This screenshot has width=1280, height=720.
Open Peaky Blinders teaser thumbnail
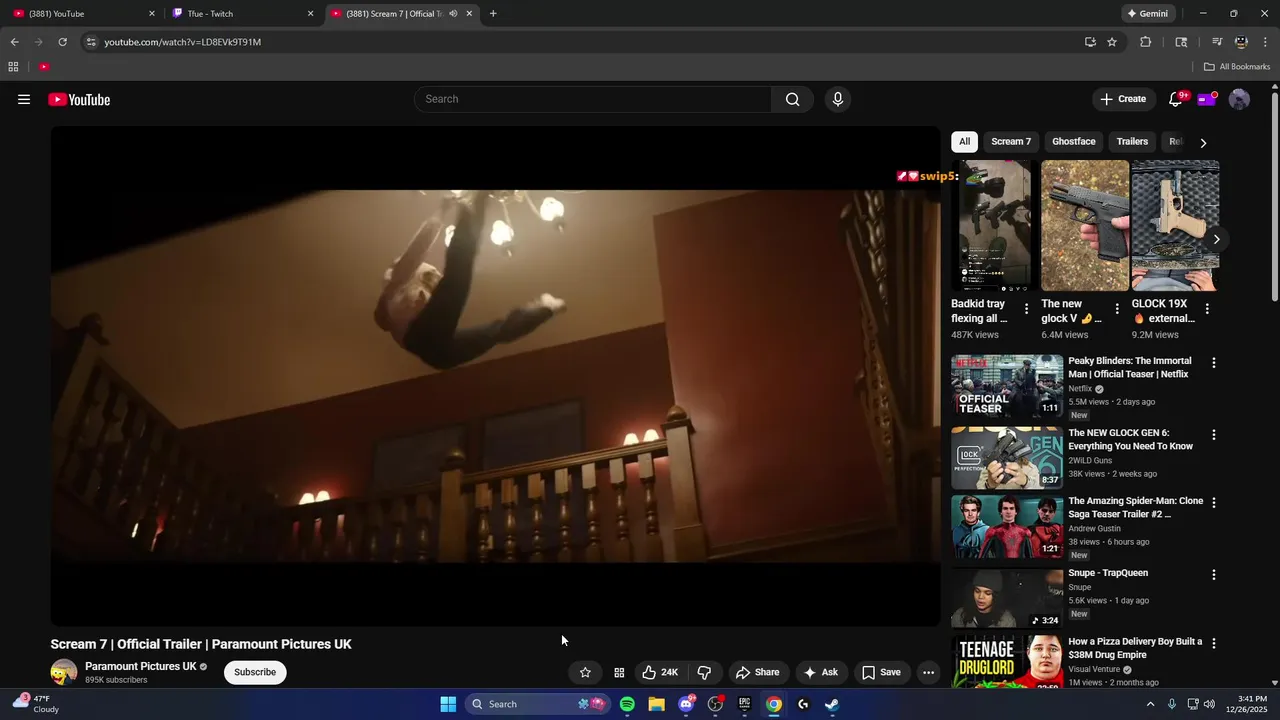[1007, 386]
